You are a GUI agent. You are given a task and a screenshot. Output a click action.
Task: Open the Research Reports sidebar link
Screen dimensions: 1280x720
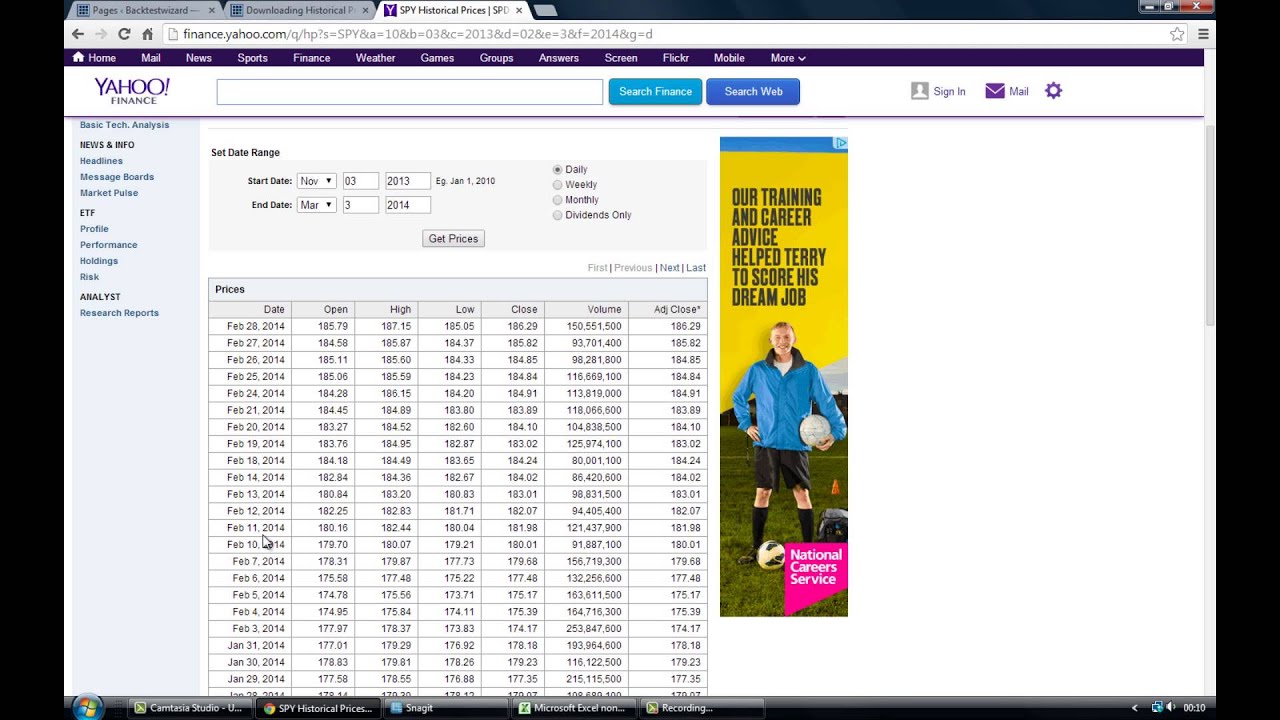(119, 313)
